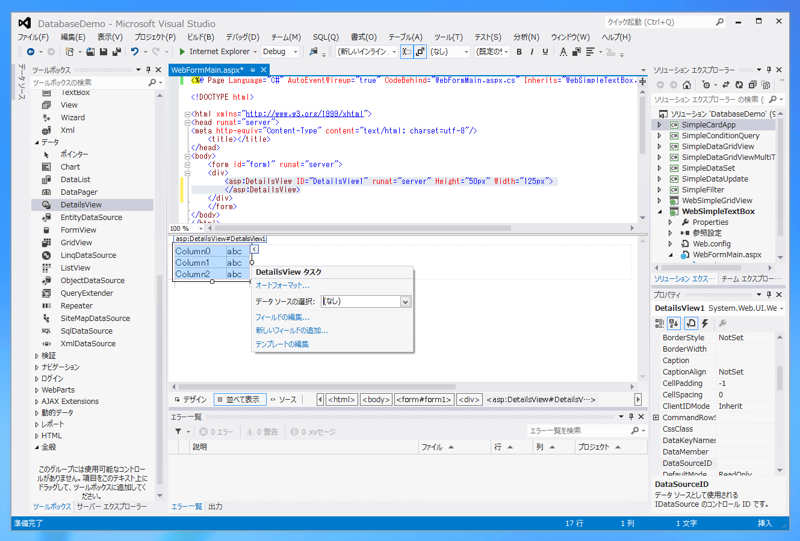
Task: Open the Internet Explorer browser dropdown arrow
Action: click(x=255, y=52)
